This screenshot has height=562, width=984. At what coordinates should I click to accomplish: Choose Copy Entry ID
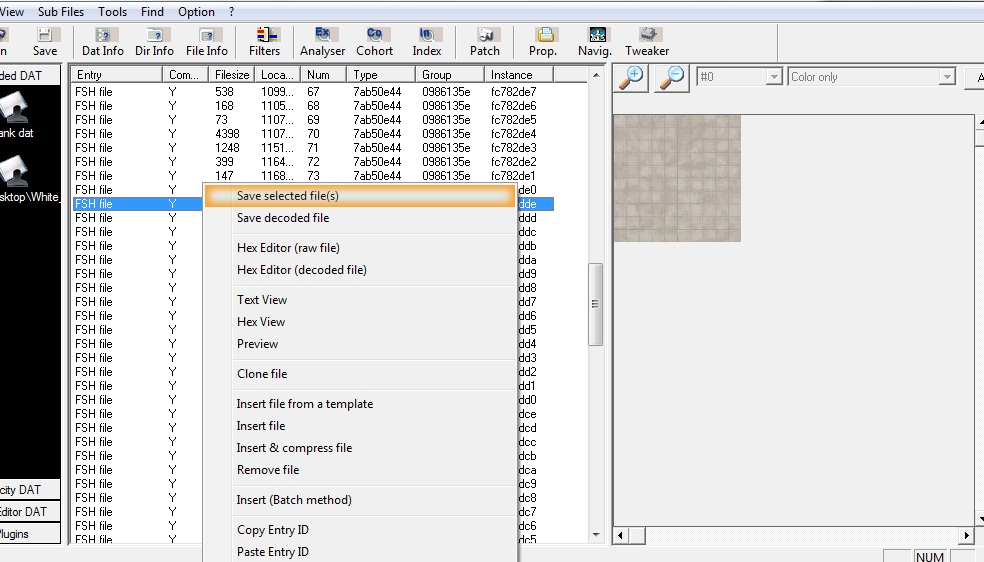click(x=360, y=530)
